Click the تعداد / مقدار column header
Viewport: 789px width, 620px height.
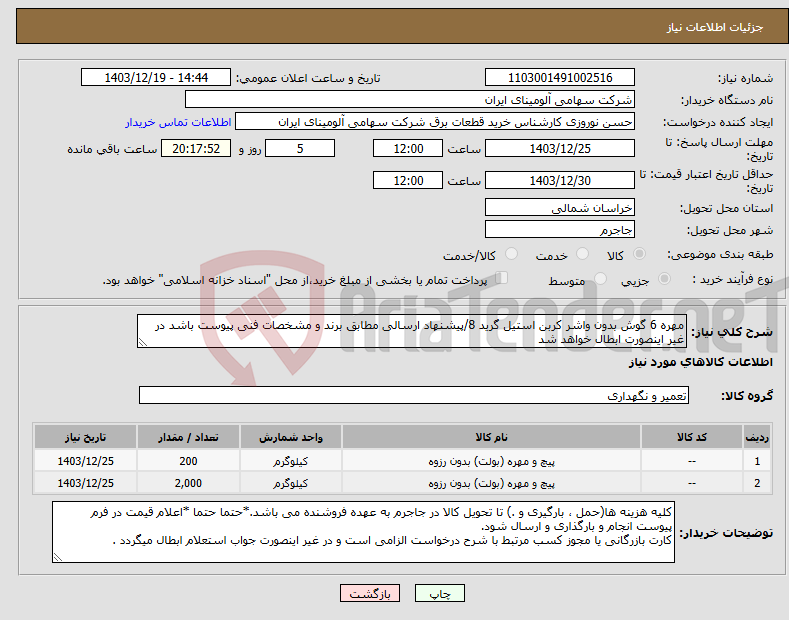click(188, 437)
